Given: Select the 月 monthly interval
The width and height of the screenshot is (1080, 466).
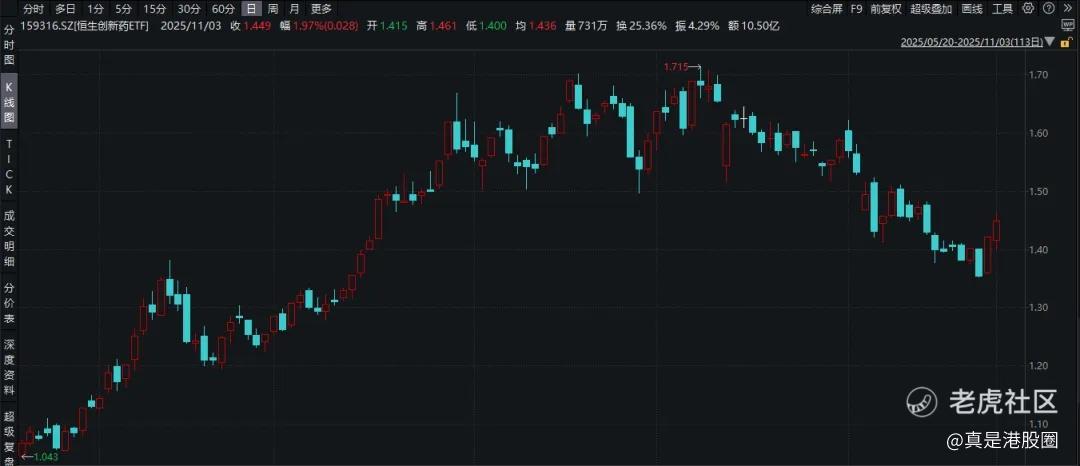Looking at the screenshot, I should tap(295, 9).
